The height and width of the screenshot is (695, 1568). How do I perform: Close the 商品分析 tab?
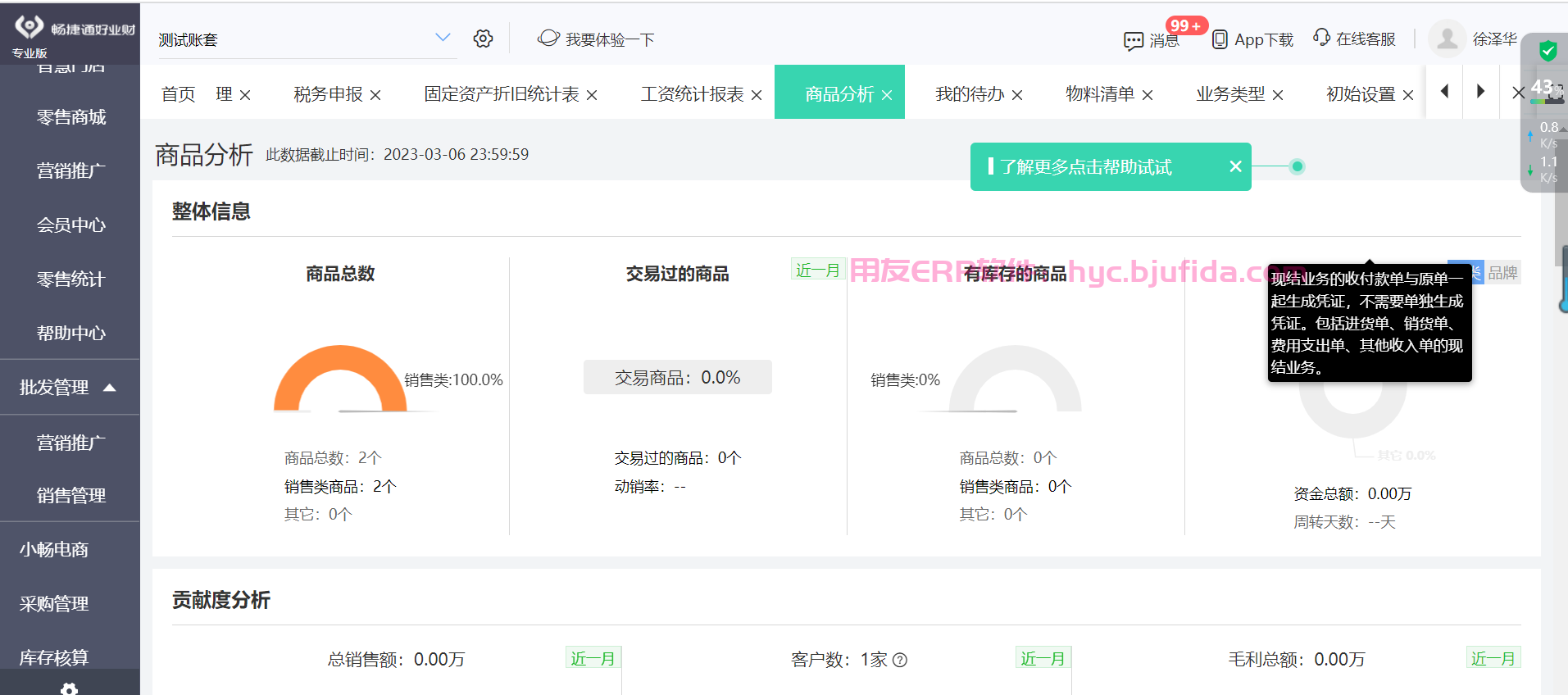pyautogui.click(x=887, y=95)
